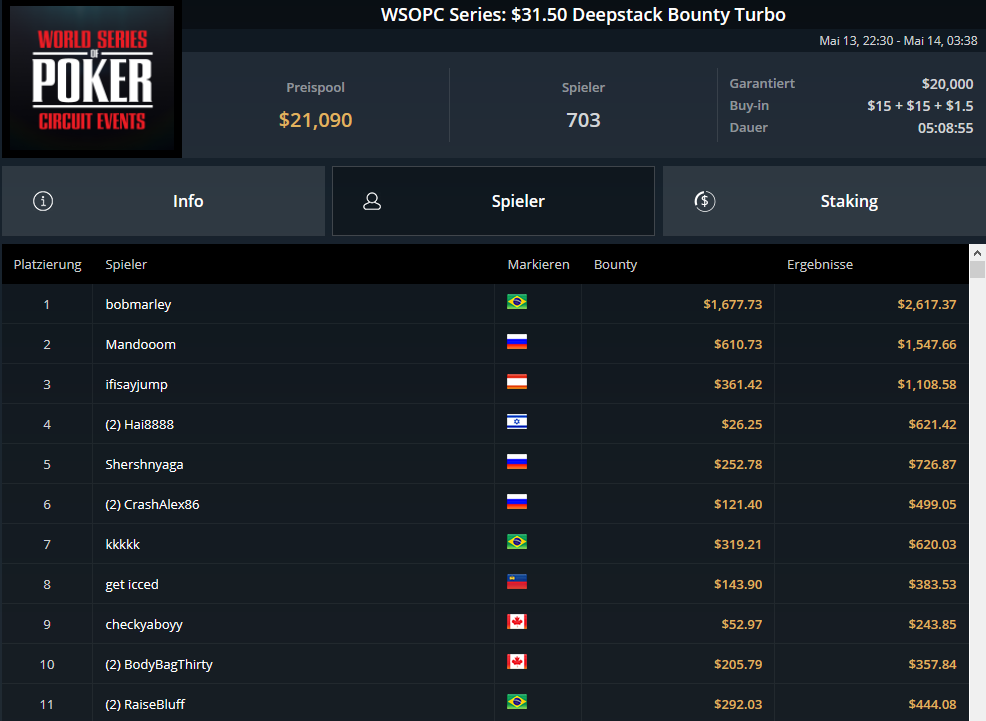Click the dollar coin icon on Staking tab

click(704, 201)
